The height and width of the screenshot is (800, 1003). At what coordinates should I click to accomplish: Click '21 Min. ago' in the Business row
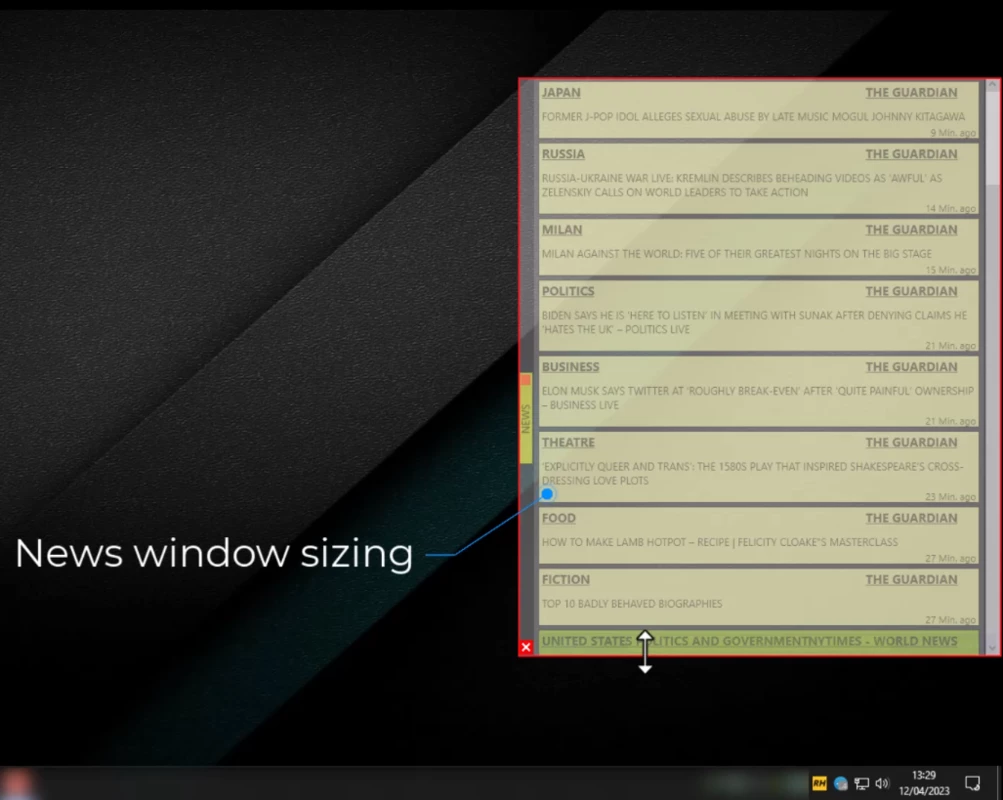point(951,421)
